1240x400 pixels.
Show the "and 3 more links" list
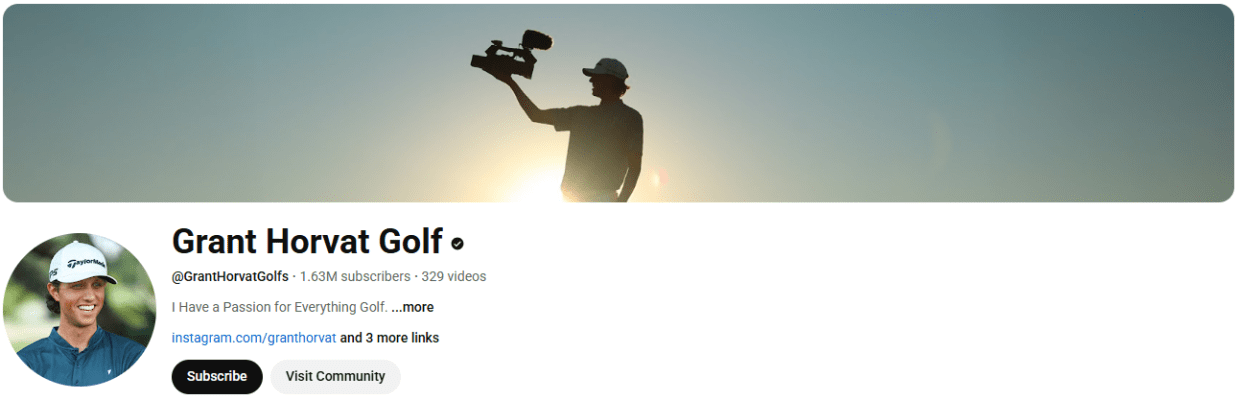click(x=389, y=338)
